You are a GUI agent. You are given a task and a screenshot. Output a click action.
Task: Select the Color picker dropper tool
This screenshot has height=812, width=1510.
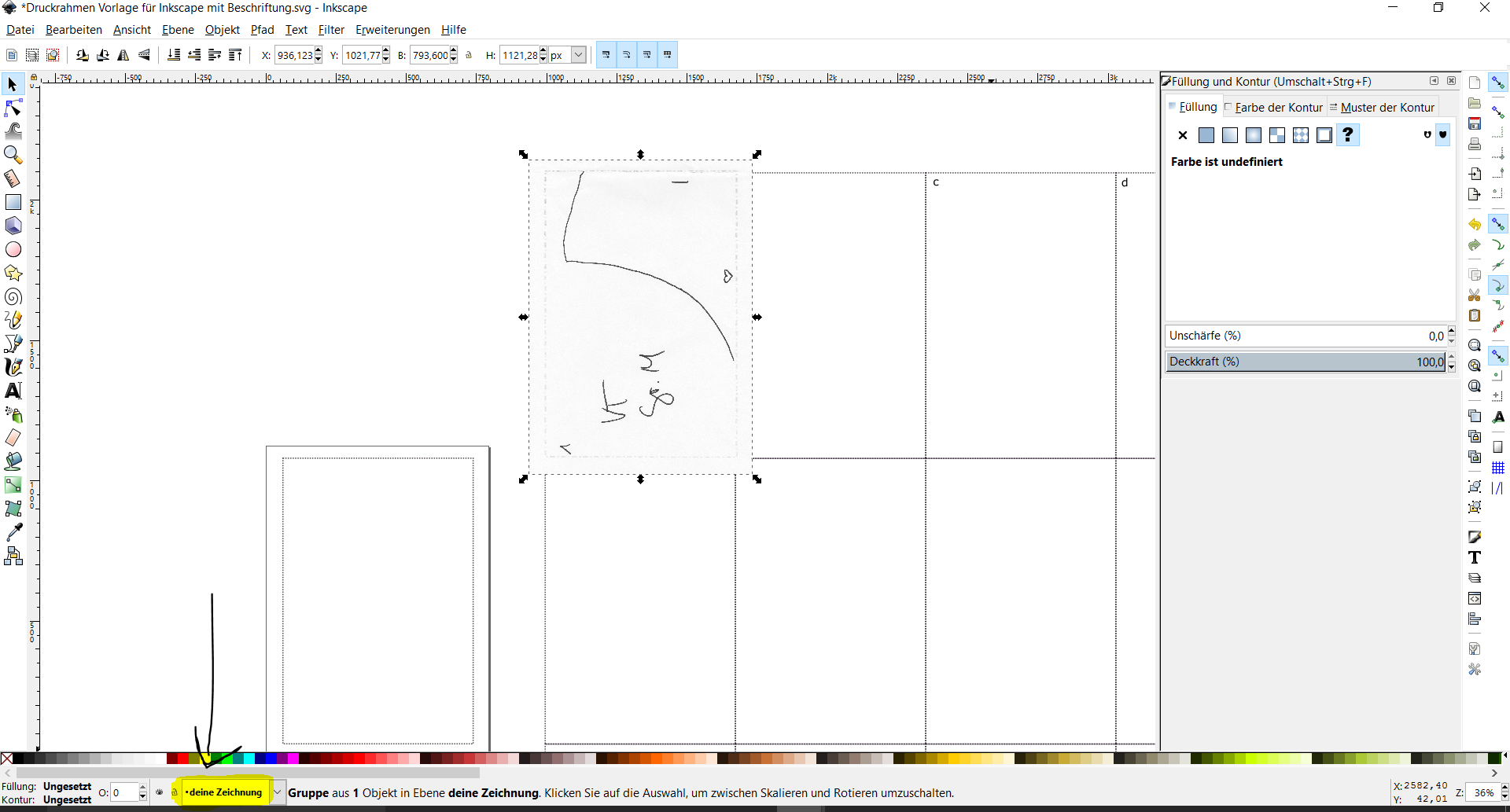(13, 533)
